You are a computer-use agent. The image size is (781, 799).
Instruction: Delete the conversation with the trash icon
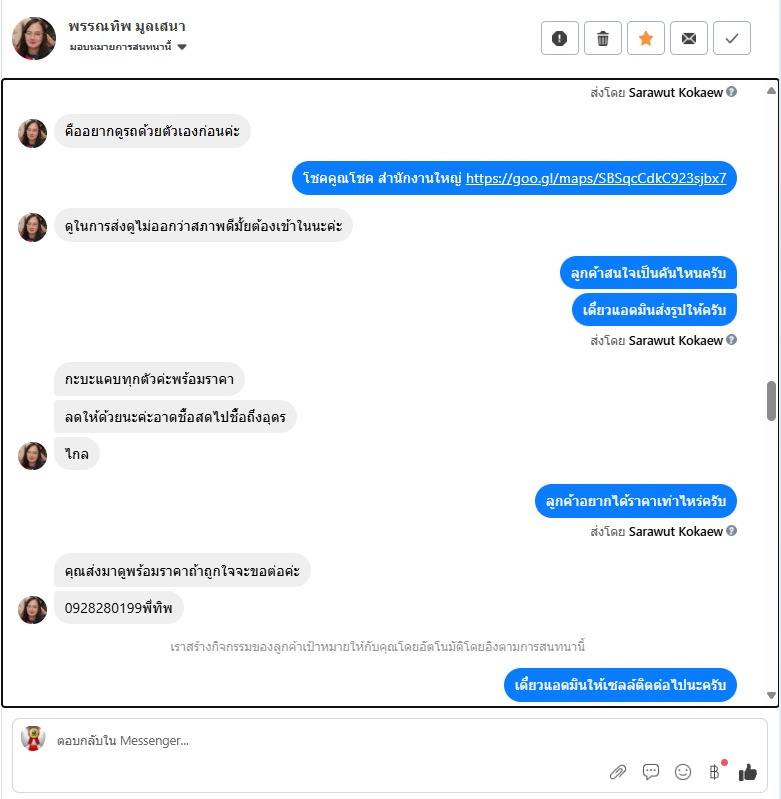[603, 38]
